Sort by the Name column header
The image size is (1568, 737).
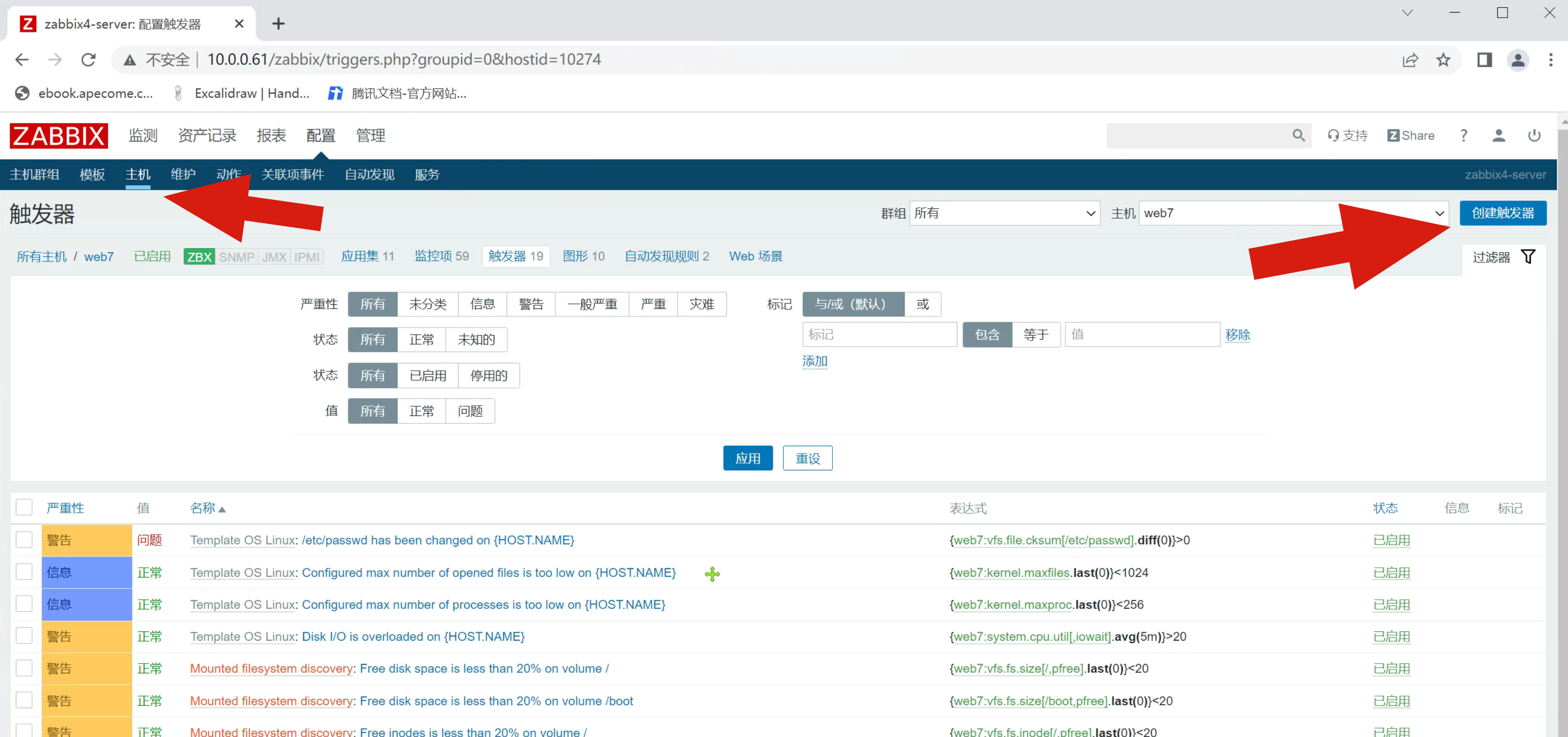203,507
